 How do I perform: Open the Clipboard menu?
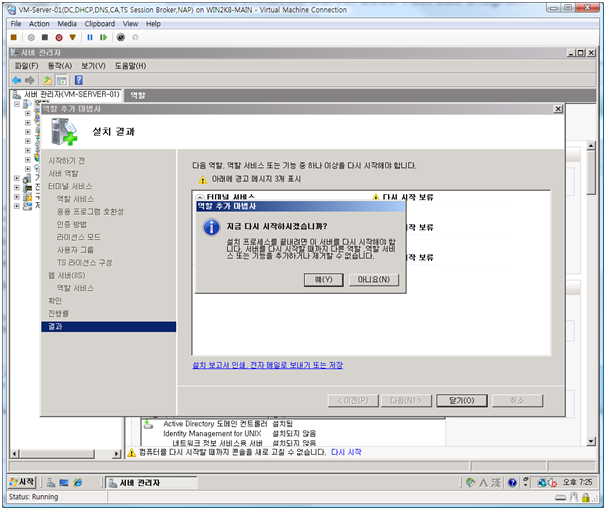click(x=100, y=24)
